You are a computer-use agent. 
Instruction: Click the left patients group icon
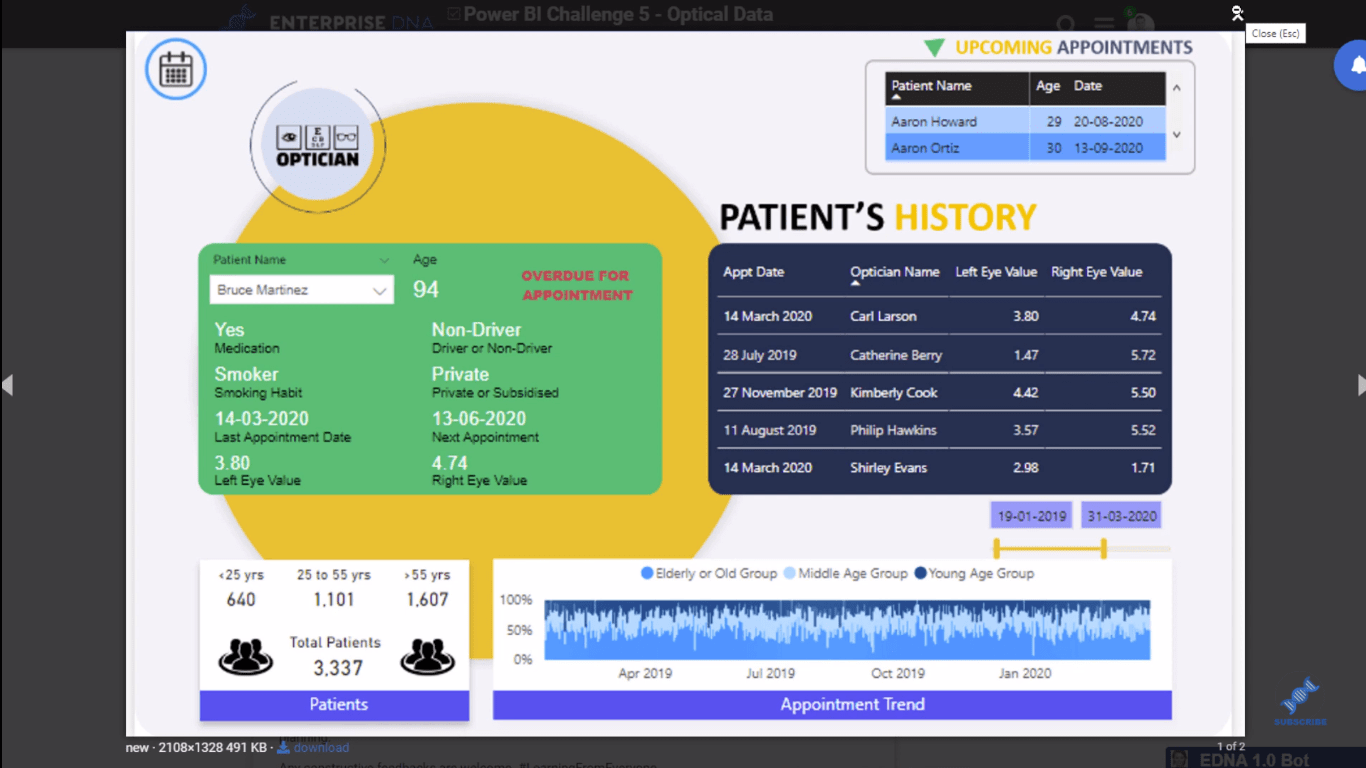point(245,656)
